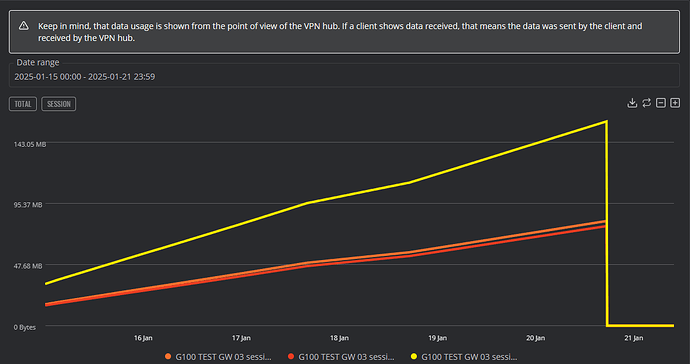Zoom out with the minus icon

[661, 103]
